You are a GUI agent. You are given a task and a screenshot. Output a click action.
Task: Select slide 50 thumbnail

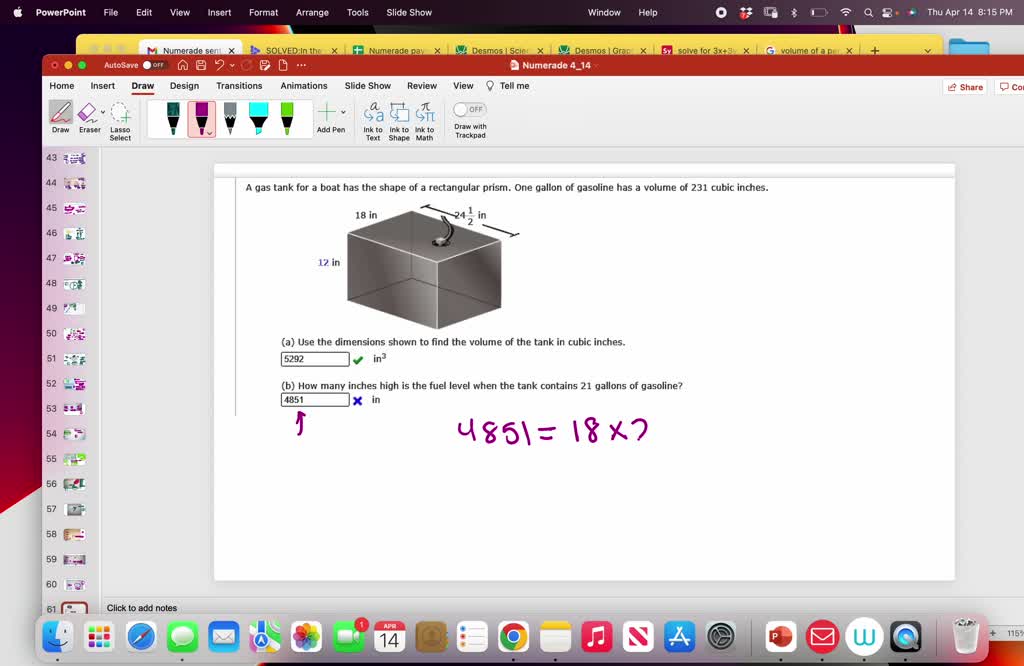point(76,334)
